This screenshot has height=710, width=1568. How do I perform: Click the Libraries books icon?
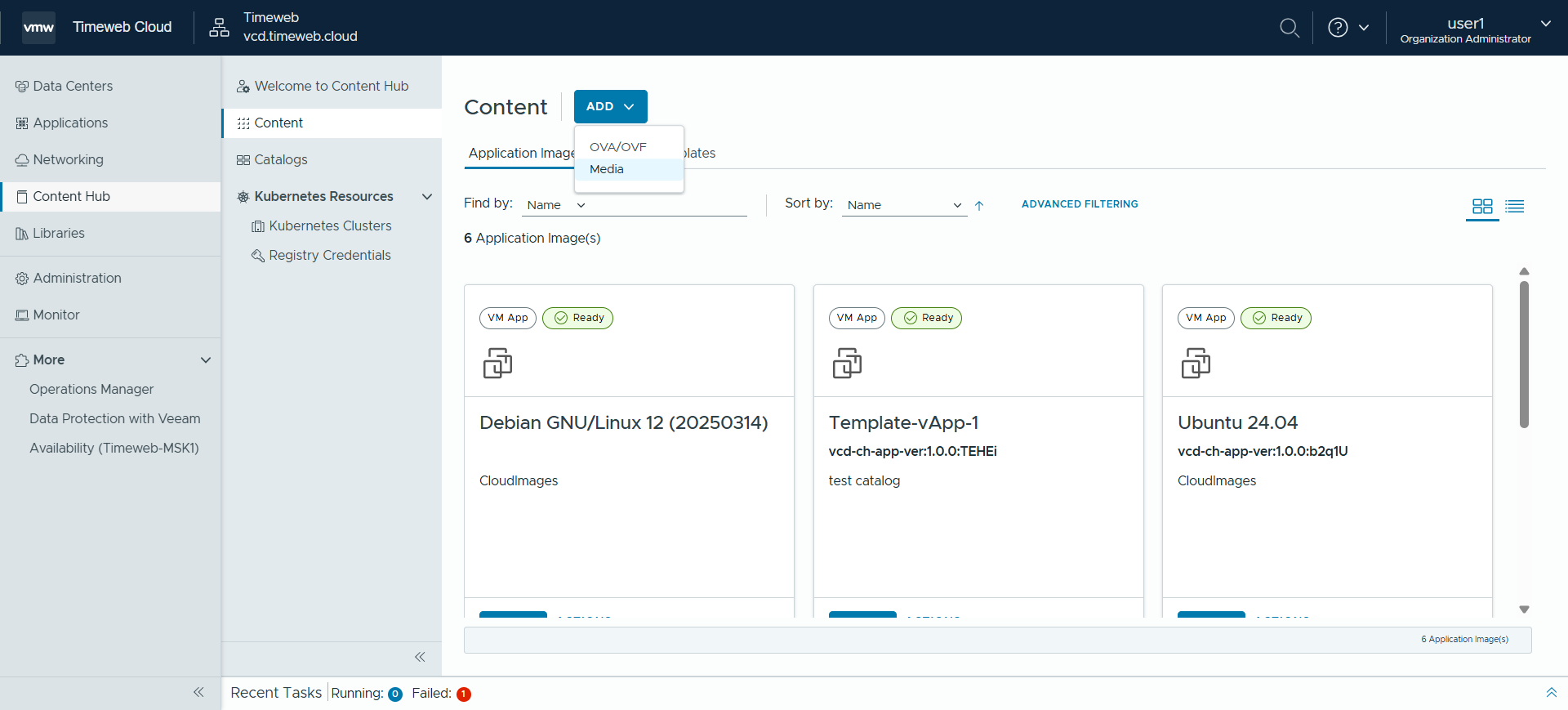pyautogui.click(x=22, y=234)
